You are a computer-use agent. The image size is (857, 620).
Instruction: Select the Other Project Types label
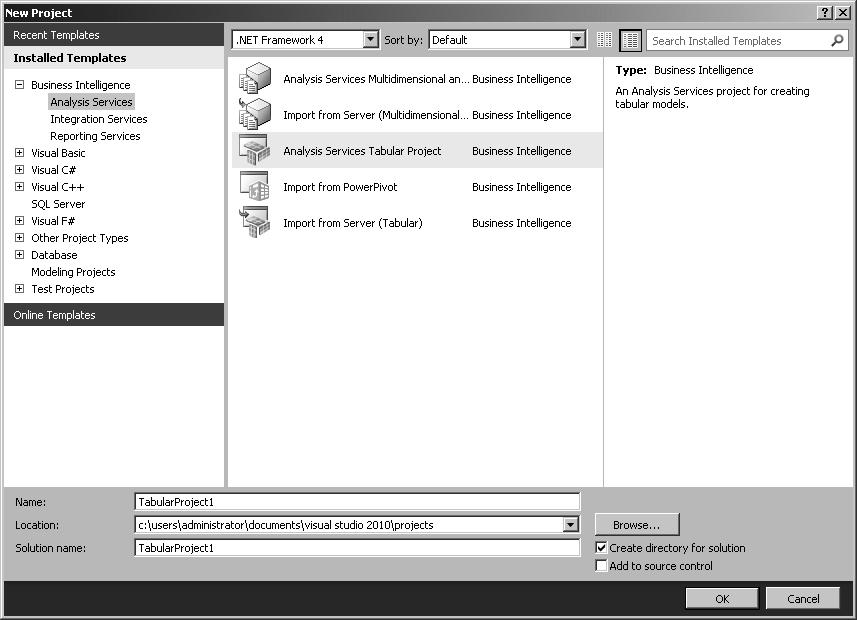click(x=80, y=238)
